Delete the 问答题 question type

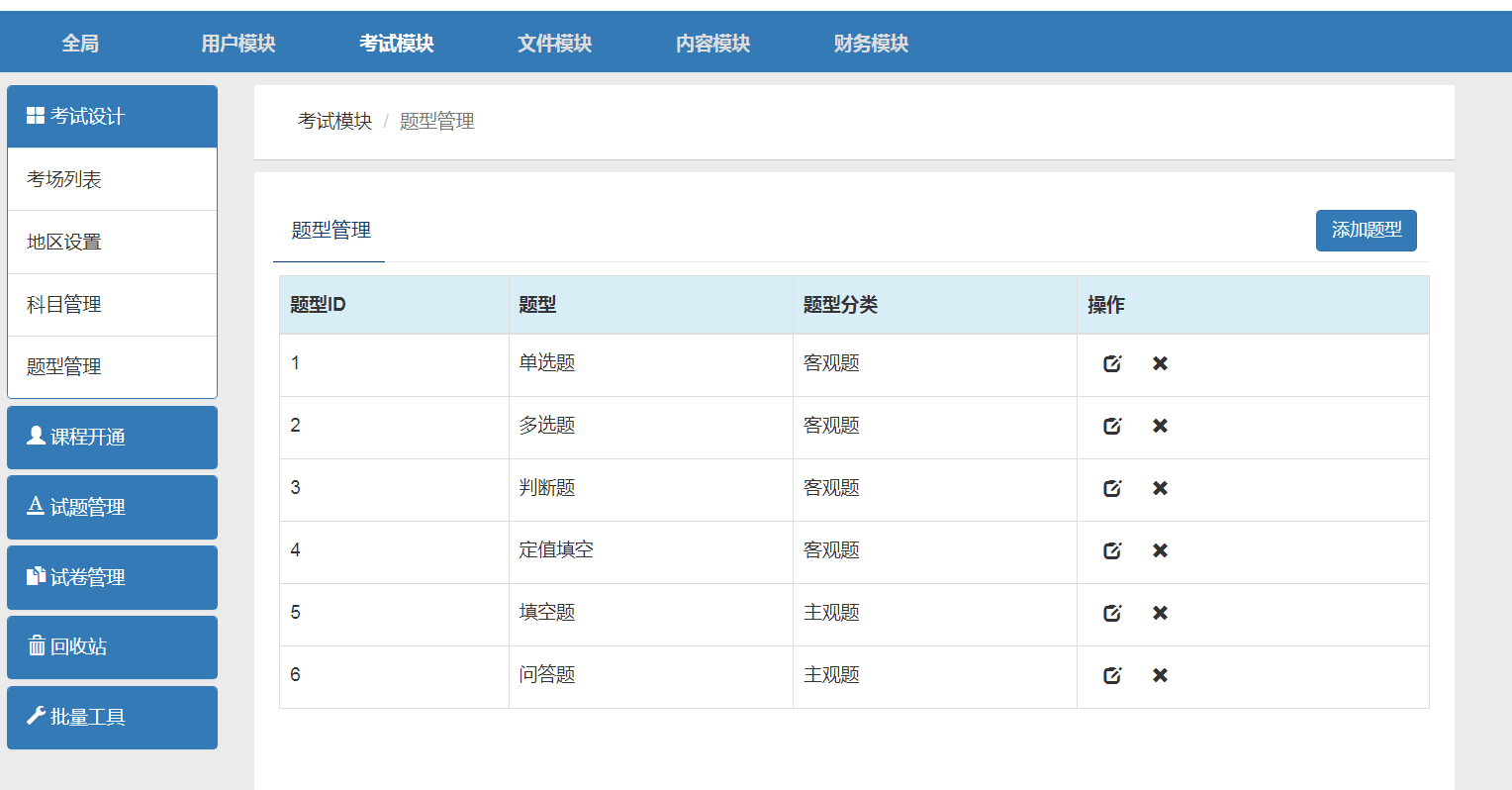click(x=1160, y=675)
